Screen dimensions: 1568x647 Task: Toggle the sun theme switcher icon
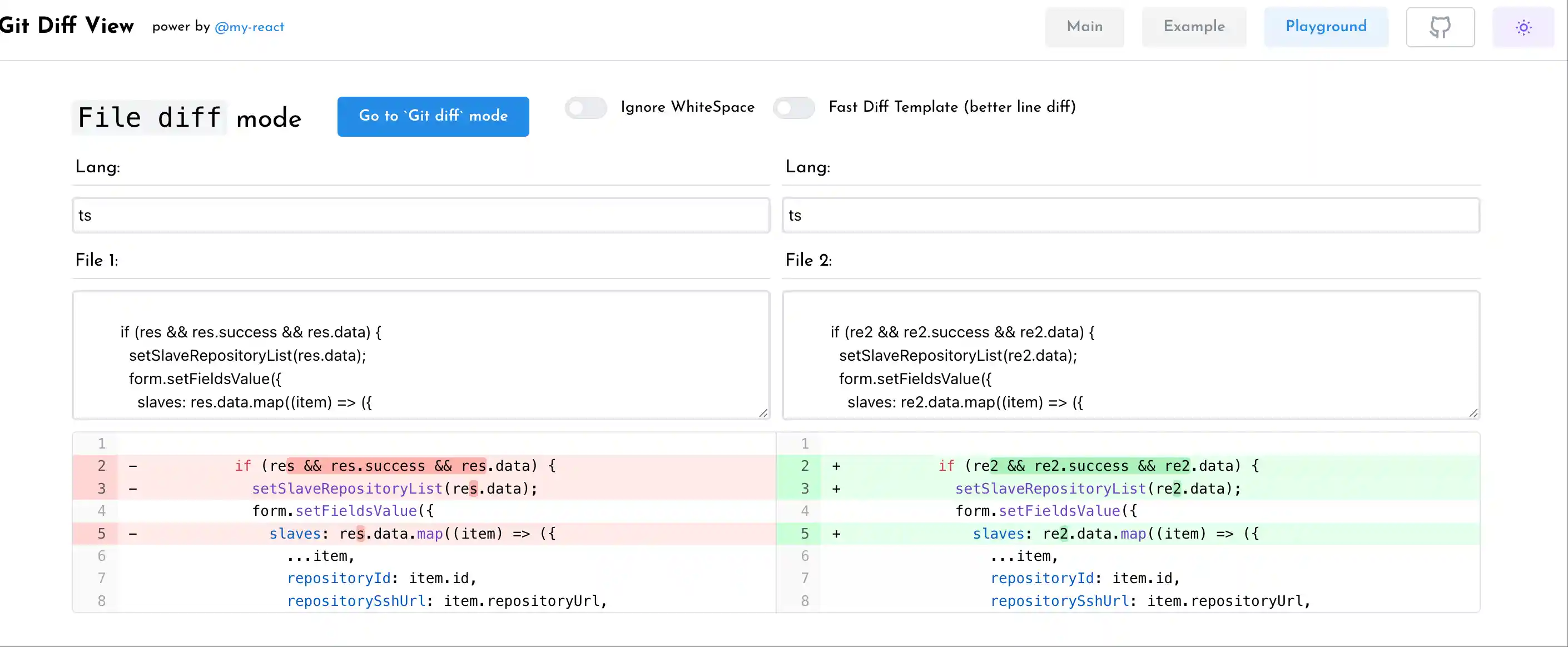[1523, 27]
